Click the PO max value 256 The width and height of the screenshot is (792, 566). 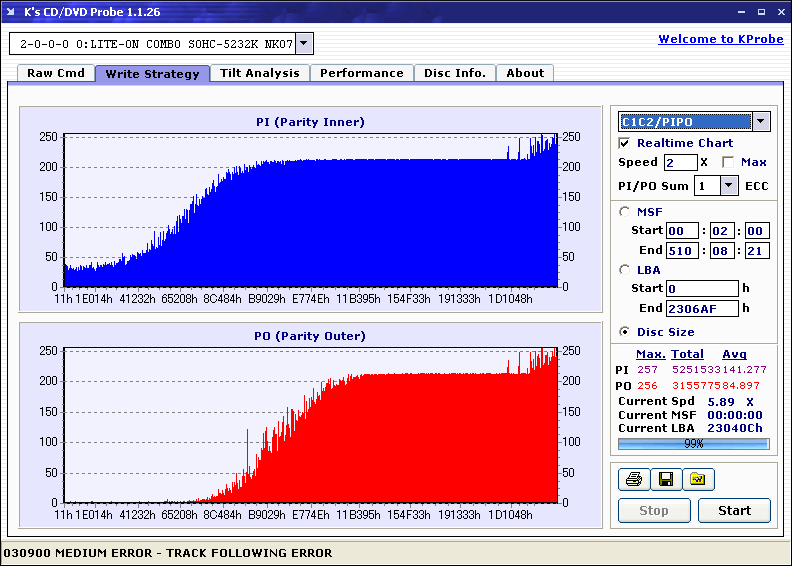[x=647, y=385]
